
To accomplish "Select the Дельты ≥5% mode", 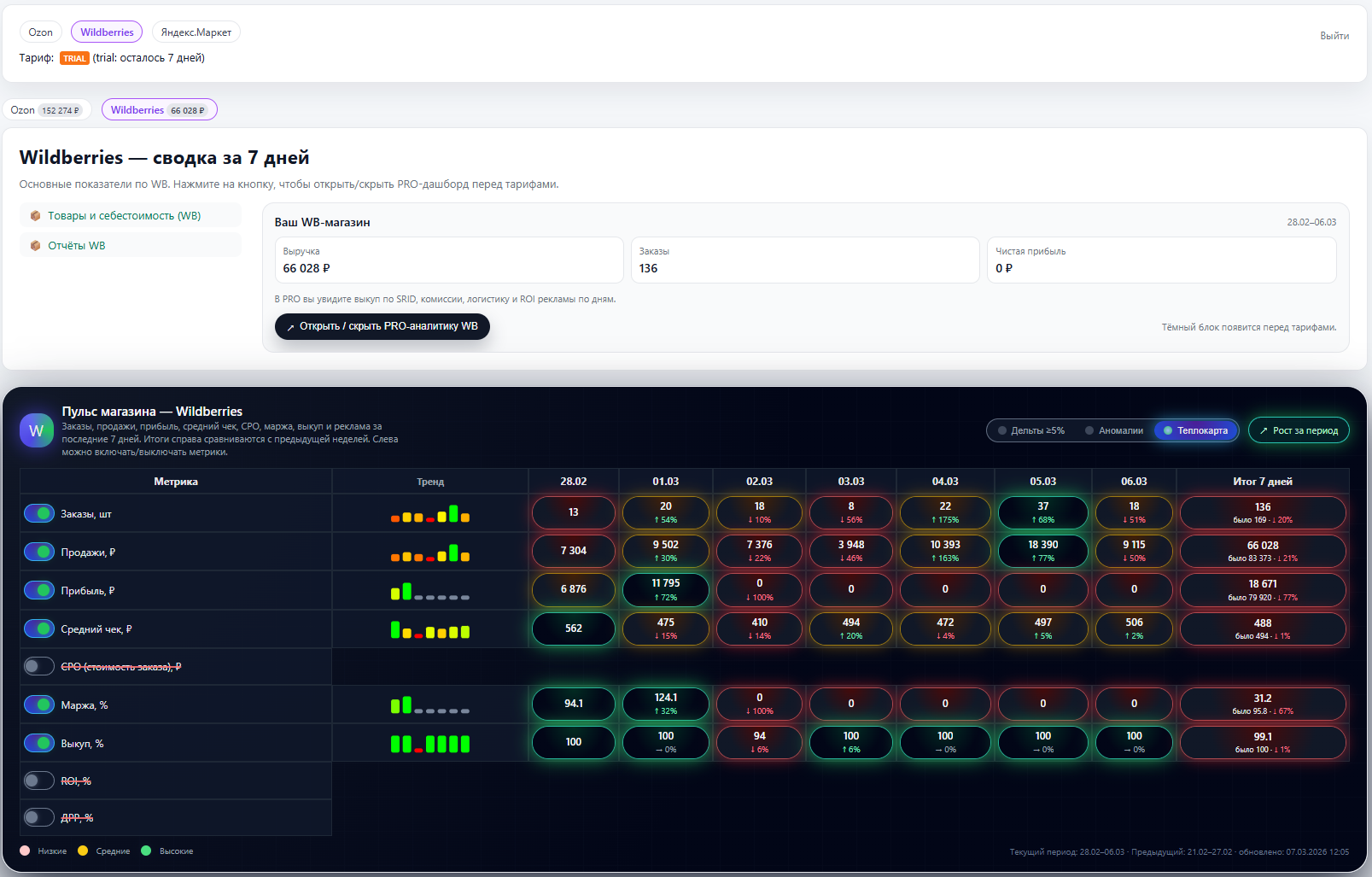I will click(1031, 430).
